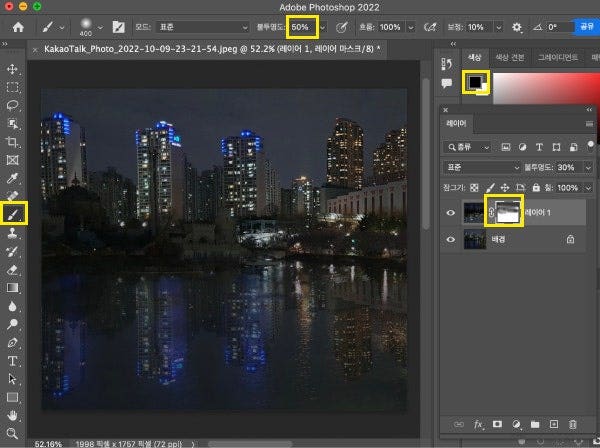Click the blue 공유 share button
Viewport: 600px width, 448px height.
point(586,27)
